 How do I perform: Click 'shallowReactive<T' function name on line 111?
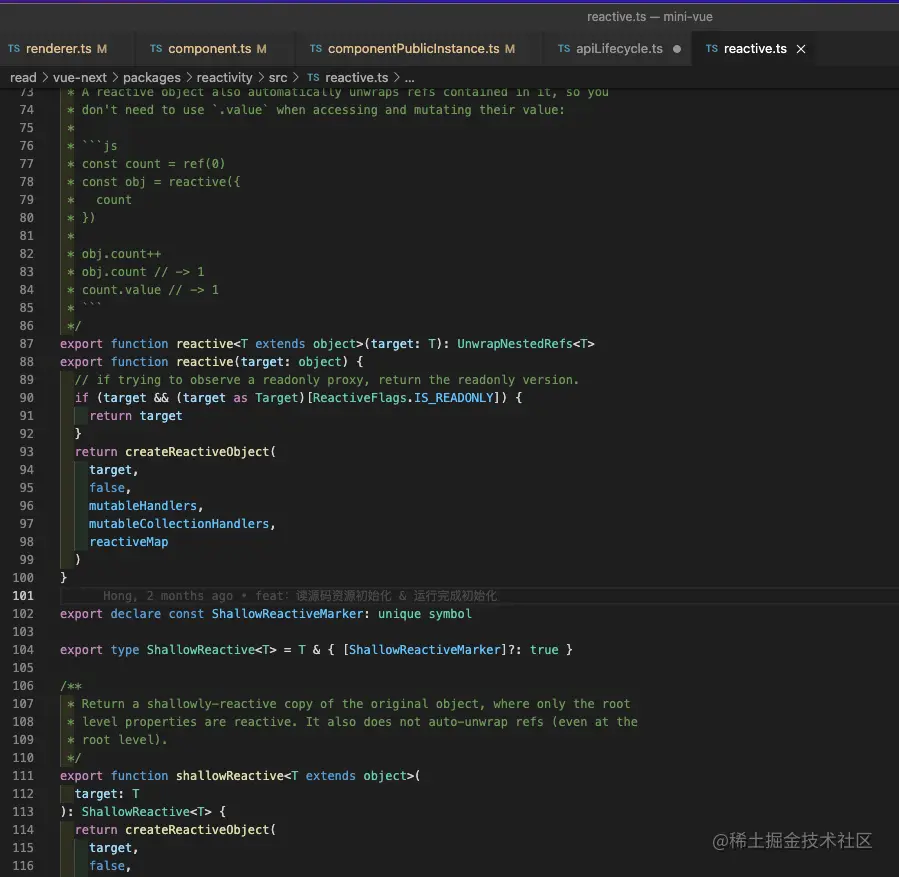point(237,776)
